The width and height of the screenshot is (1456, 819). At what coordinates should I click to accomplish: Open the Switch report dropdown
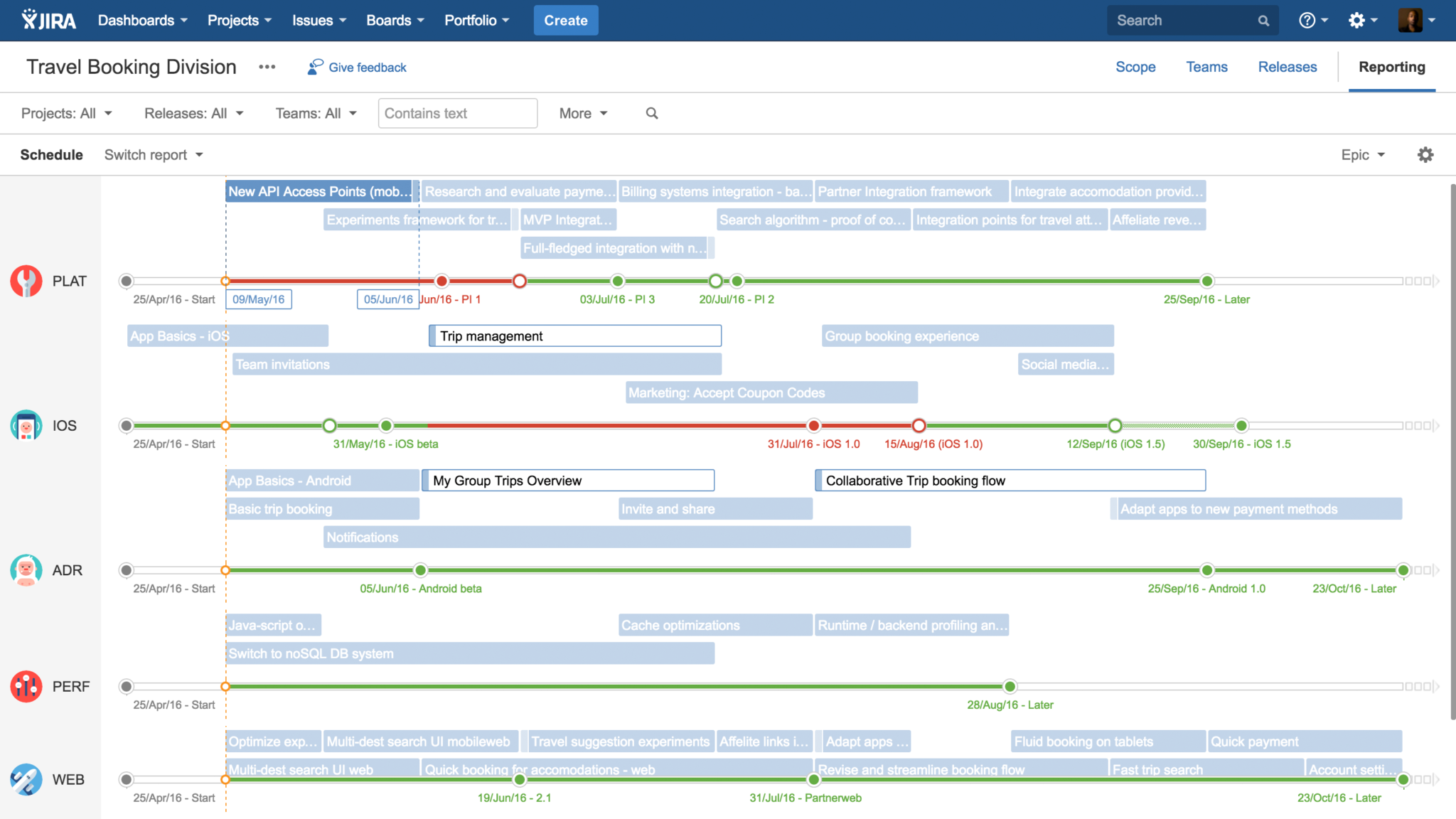click(154, 155)
